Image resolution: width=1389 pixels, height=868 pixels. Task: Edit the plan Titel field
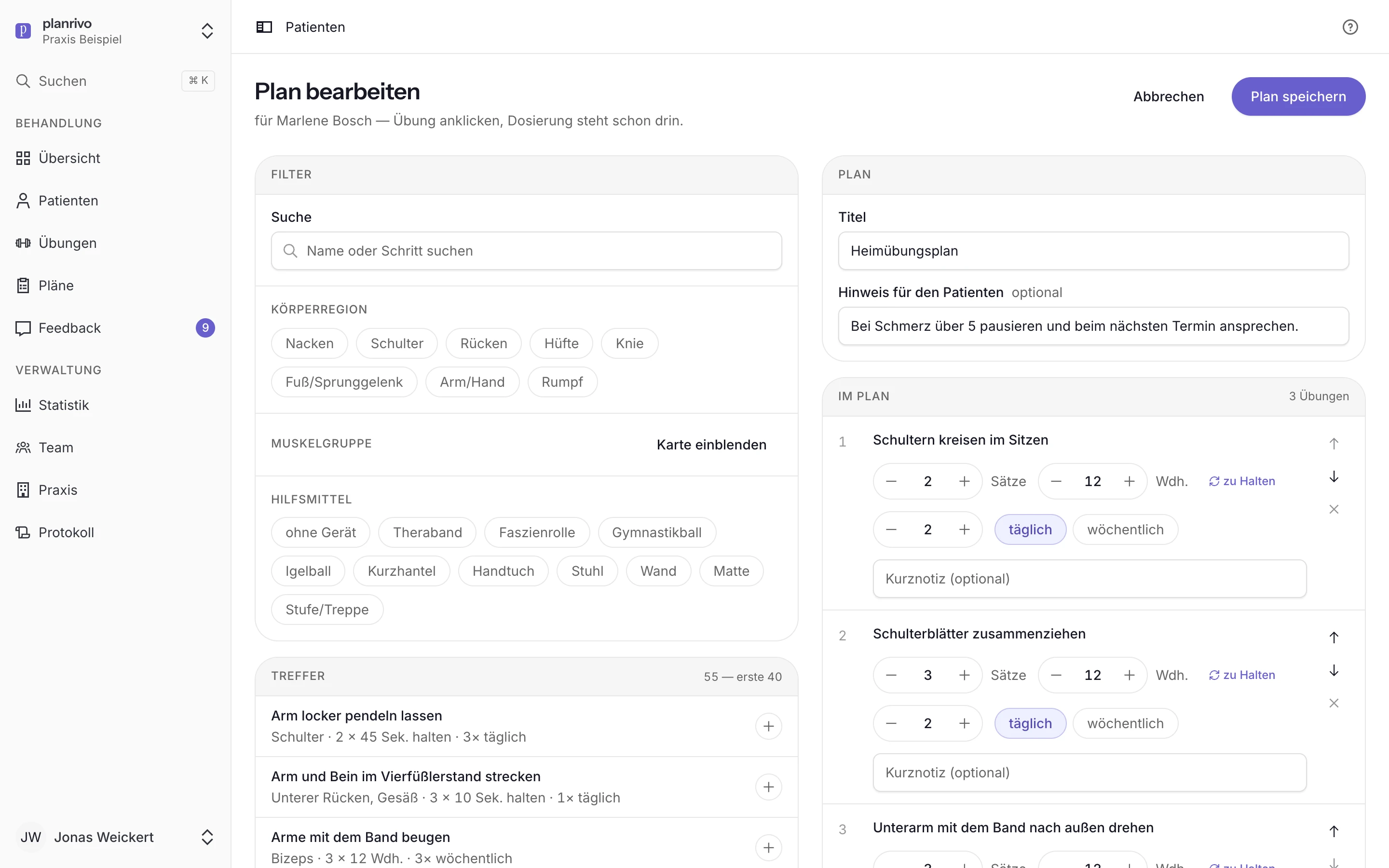pyautogui.click(x=1093, y=251)
